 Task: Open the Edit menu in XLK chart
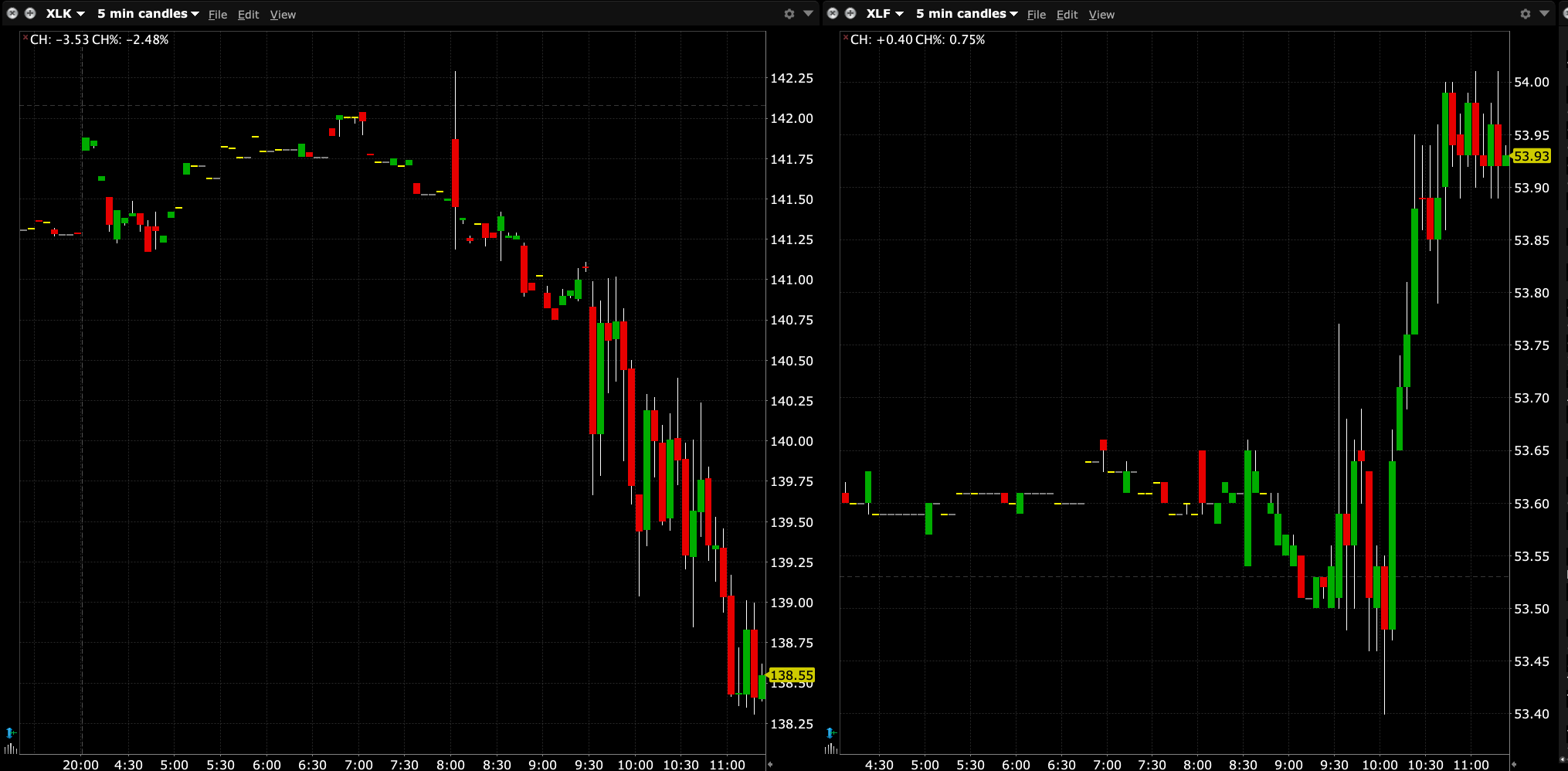click(x=248, y=15)
